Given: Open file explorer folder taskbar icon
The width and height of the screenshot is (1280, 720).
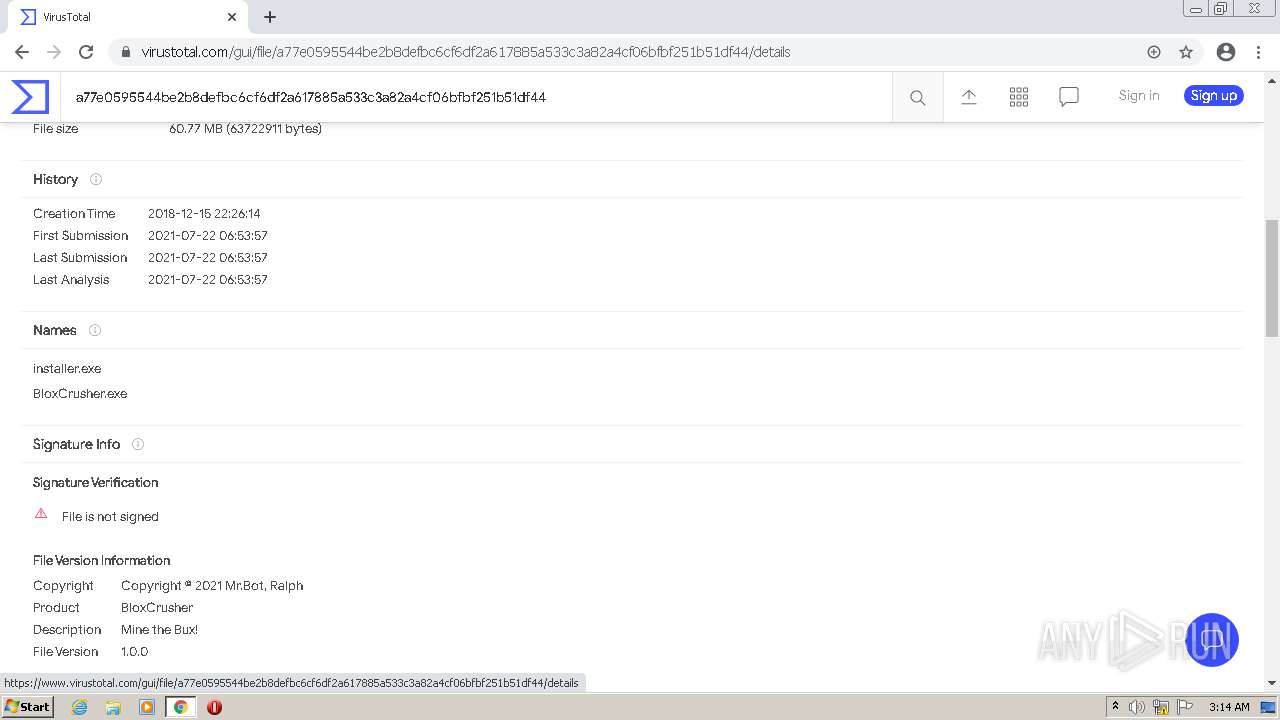Looking at the screenshot, I should [x=113, y=707].
